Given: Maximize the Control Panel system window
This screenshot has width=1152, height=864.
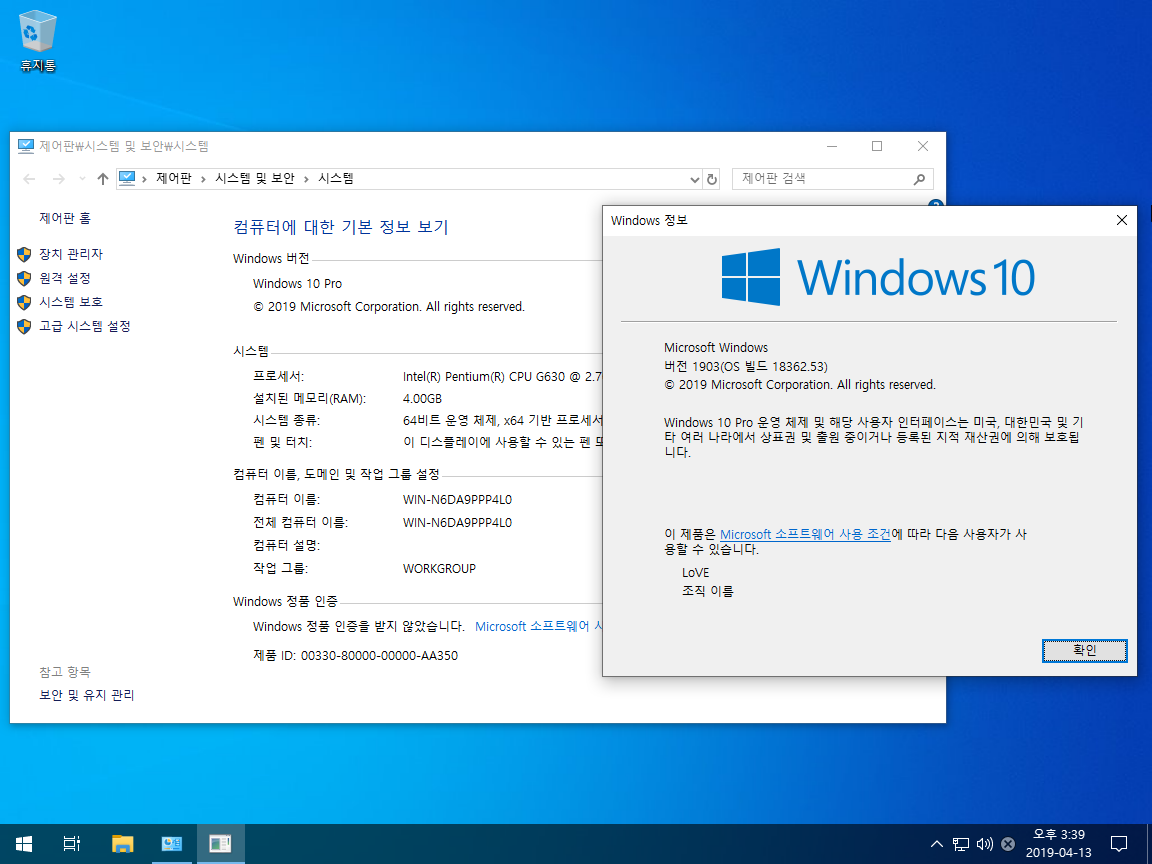Looking at the screenshot, I should coord(876,146).
